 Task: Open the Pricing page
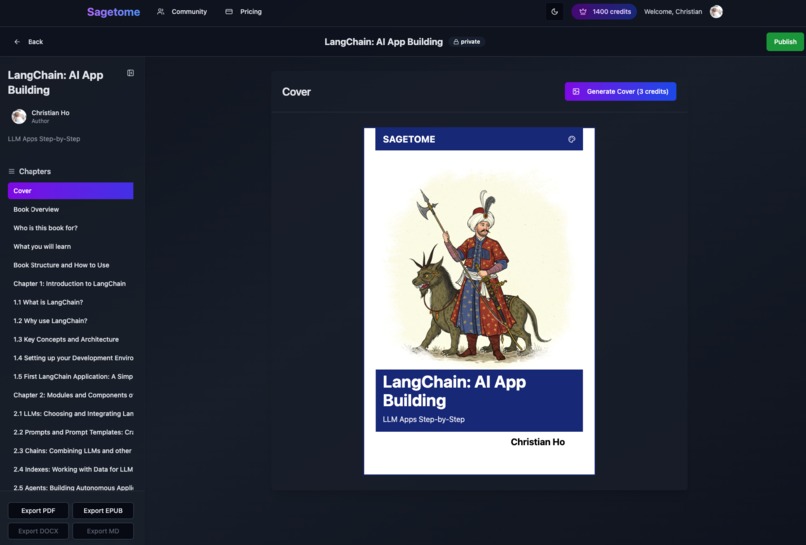244,12
